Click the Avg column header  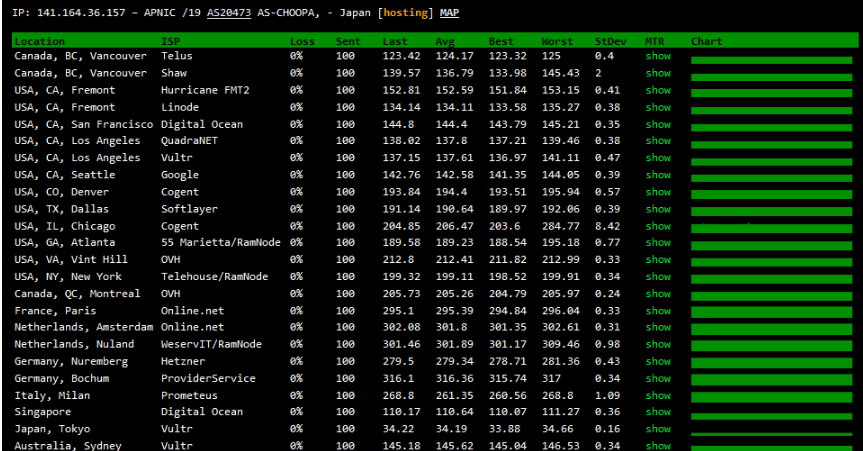click(445, 41)
